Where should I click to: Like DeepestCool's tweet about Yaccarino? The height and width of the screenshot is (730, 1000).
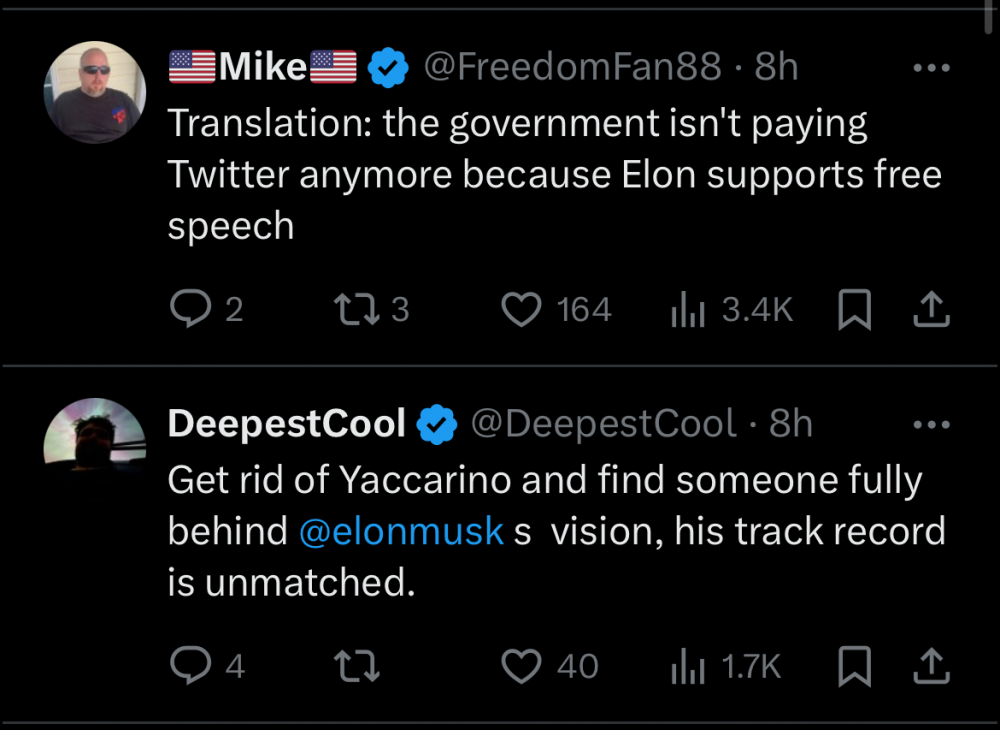[520, 666]
